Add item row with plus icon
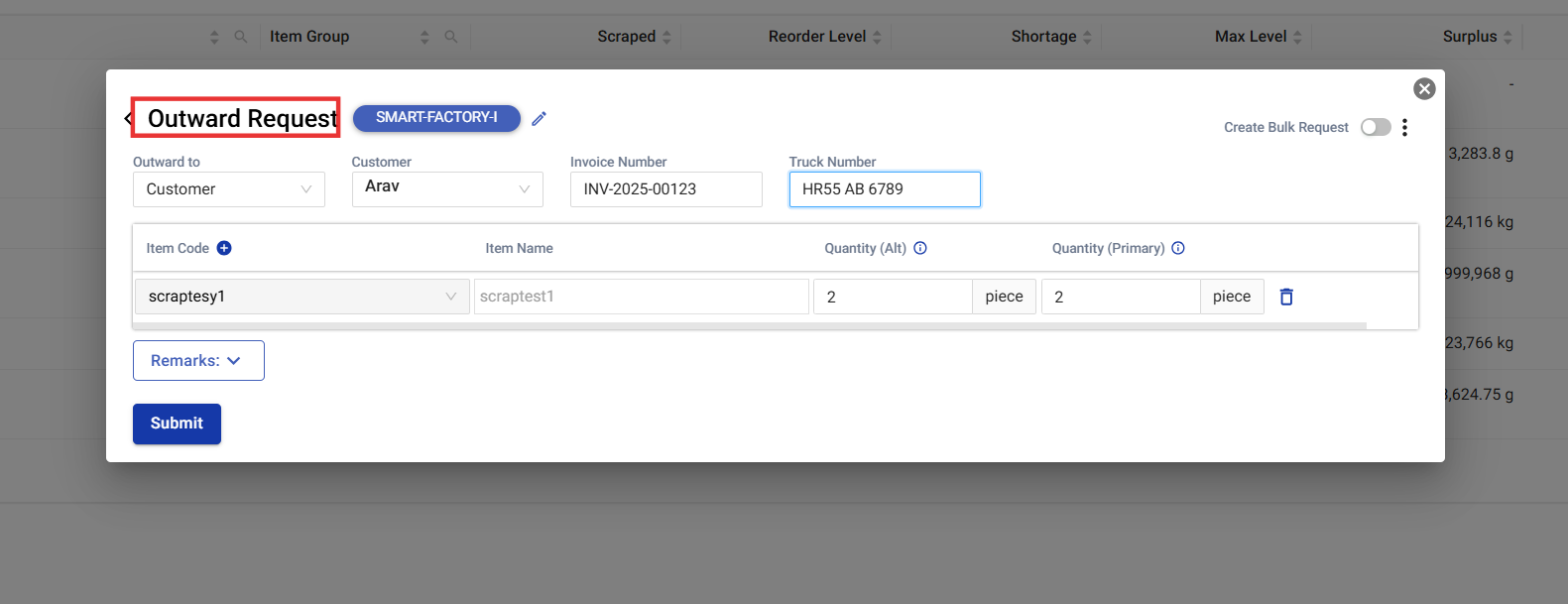 (x=224, y=248)
